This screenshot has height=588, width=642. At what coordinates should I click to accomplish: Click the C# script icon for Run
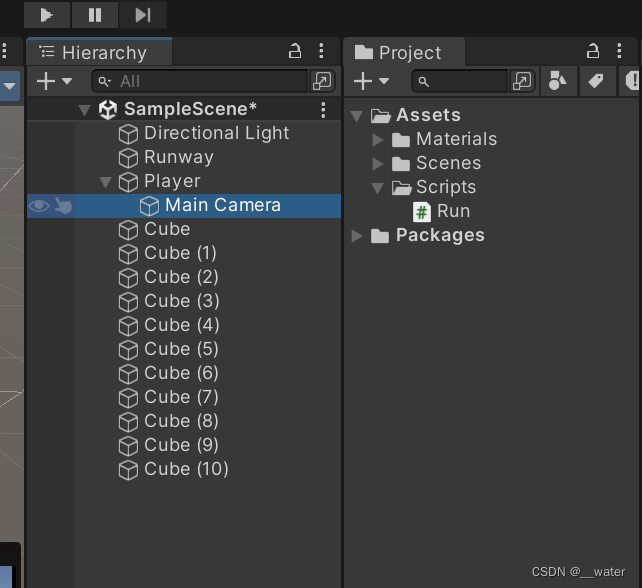422,212
